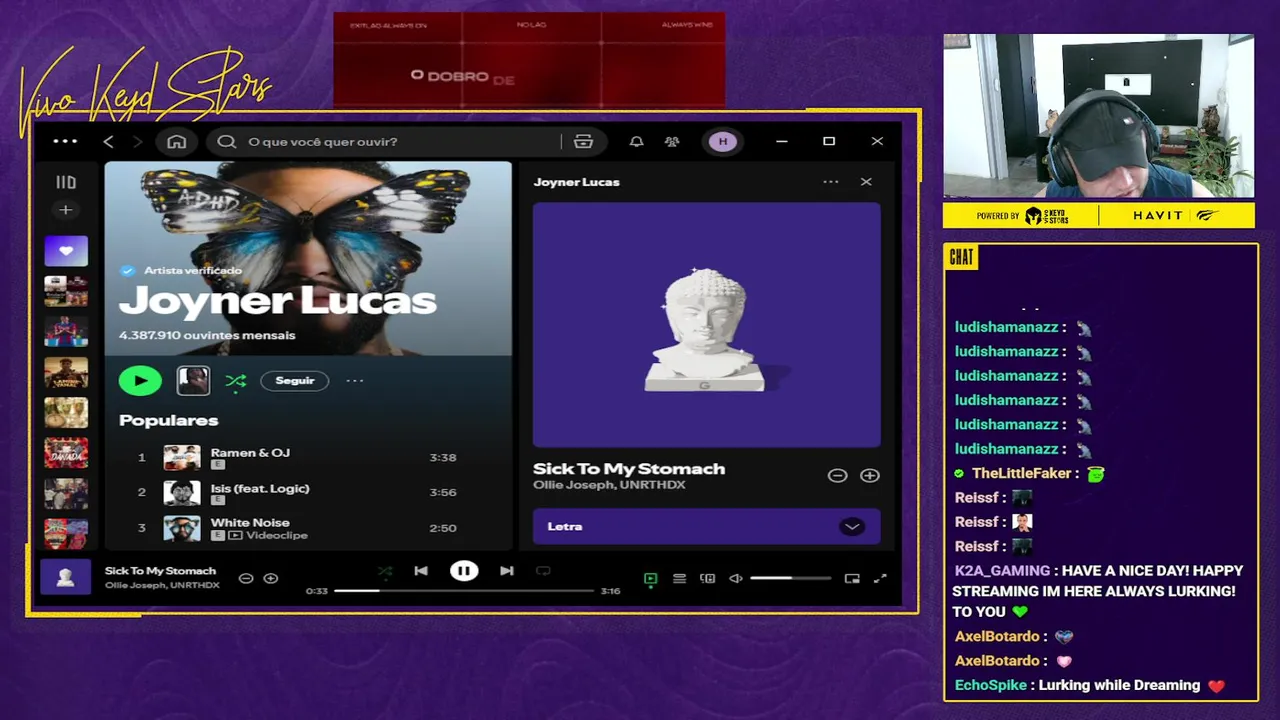Click the minus icon in side panel
Screen dimensions: 1280x720
[838, 476]
